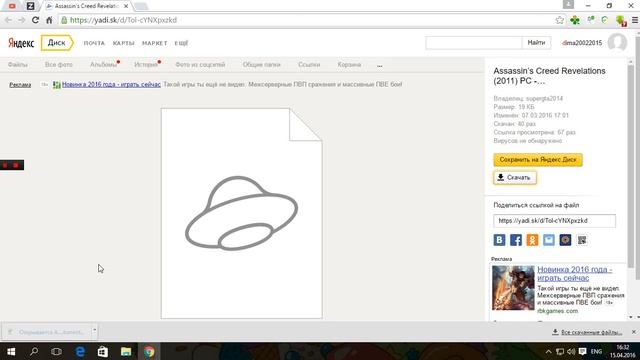
Task: Click the address bar URL
Action: point(123,20)
